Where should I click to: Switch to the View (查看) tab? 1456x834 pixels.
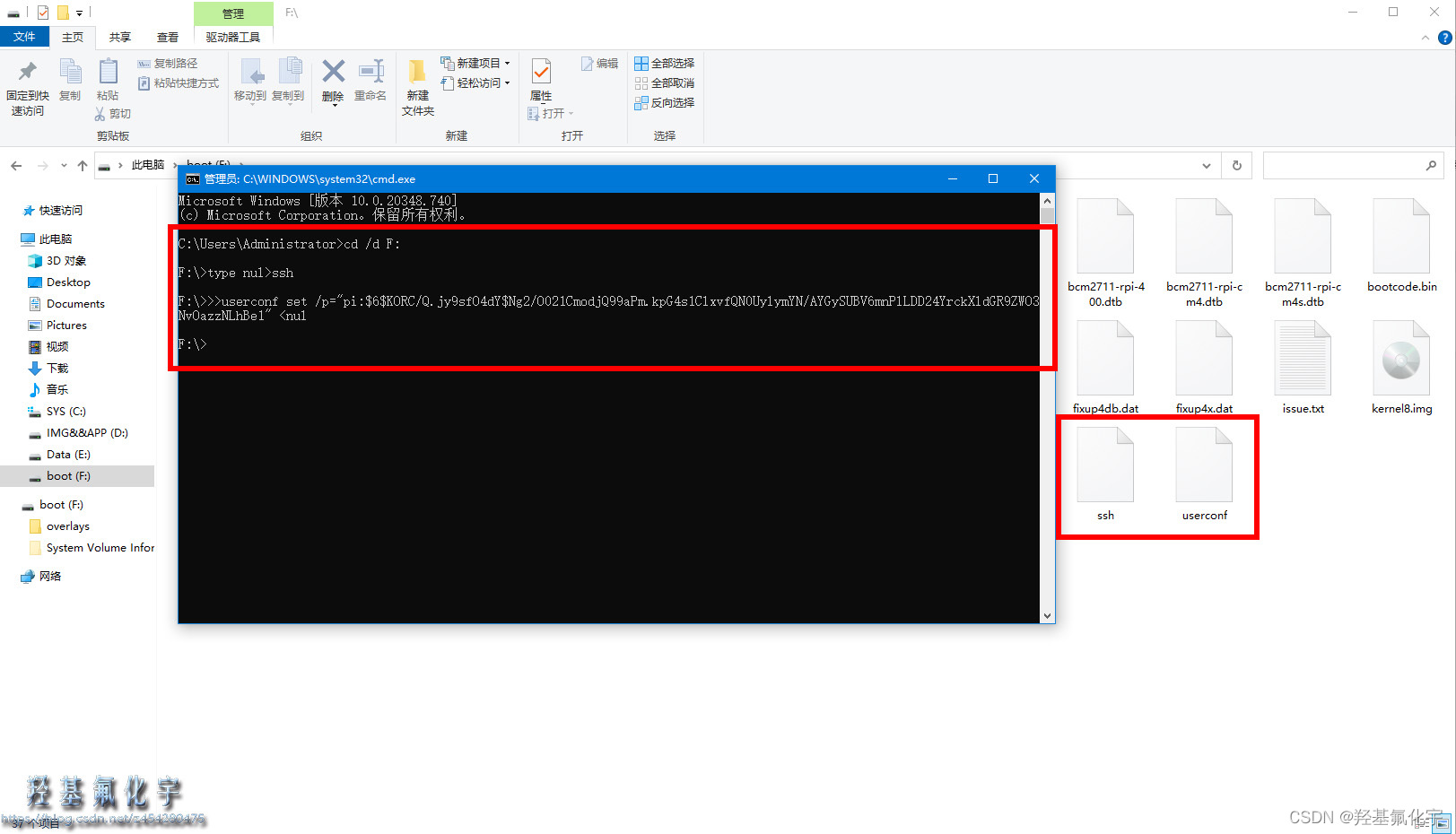pos(168,37)
